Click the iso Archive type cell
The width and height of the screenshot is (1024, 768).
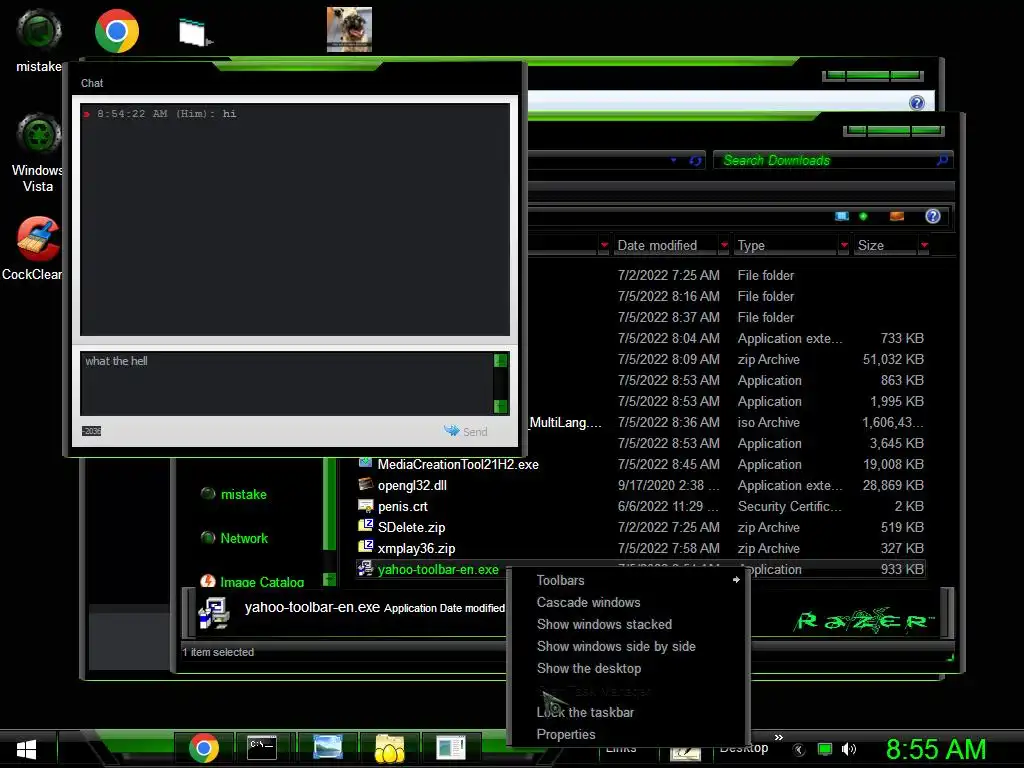769,423
